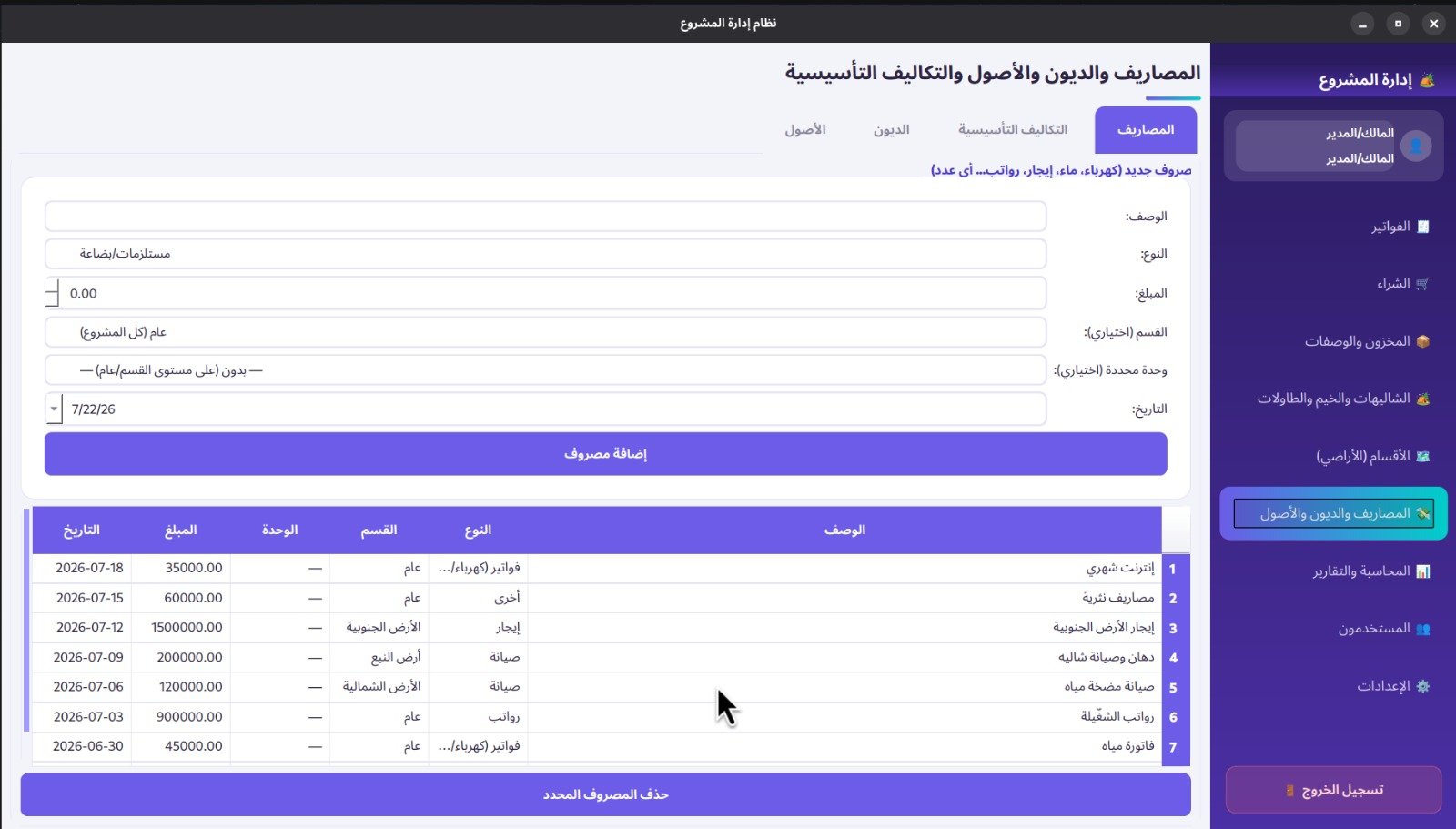Expand the القسم (اختياري) combo box
This screenshot has height=829, width=1456.
tap(546, 332)
